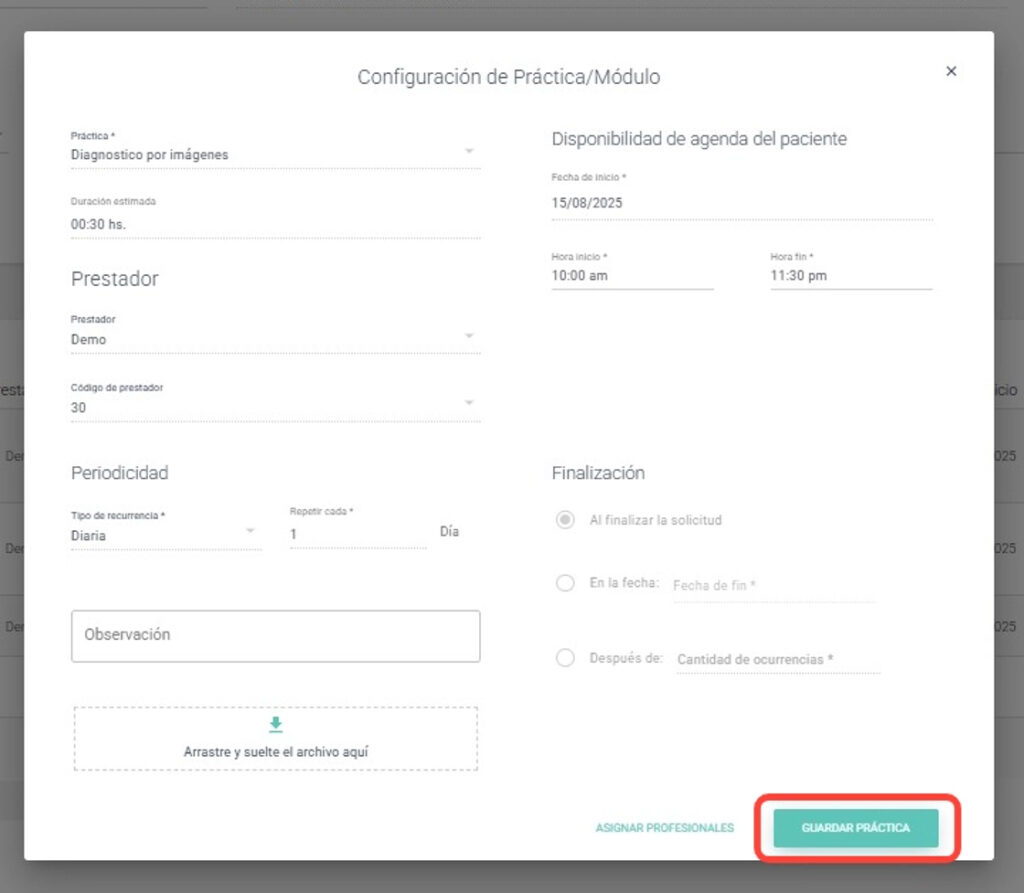Click the Duración estimada field
Image resolution: width=1024 pixels, height=893 pixels.
274,225
